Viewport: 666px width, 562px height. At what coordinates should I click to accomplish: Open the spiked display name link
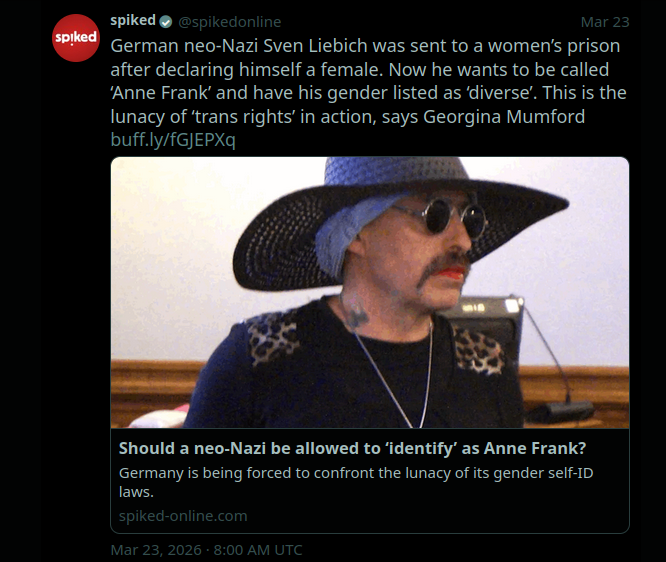coord(133,22)
